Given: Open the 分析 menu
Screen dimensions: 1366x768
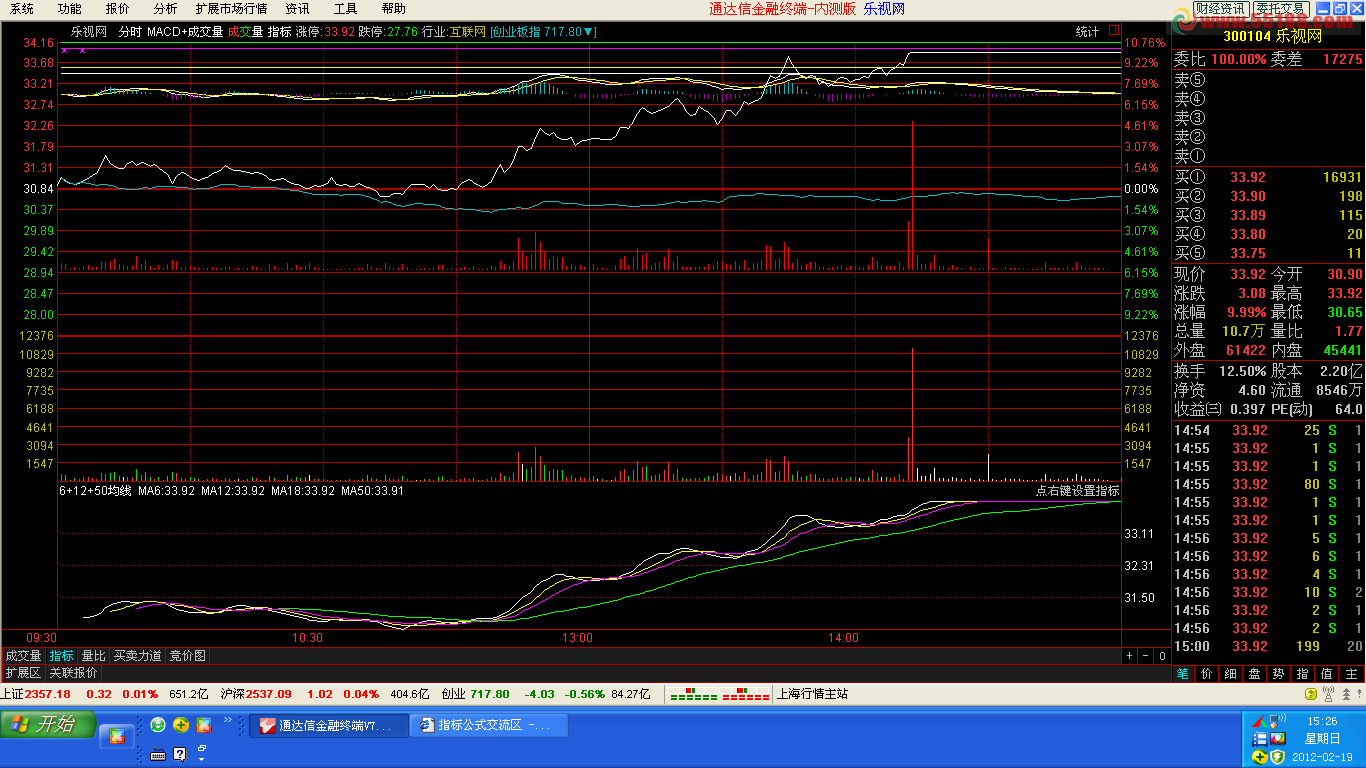Looking at the screenshot, I should [x=165, y=9].
